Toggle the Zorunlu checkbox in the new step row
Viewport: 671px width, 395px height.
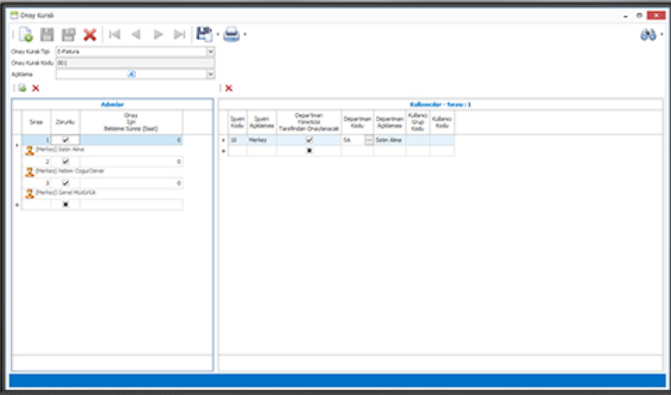65,205
